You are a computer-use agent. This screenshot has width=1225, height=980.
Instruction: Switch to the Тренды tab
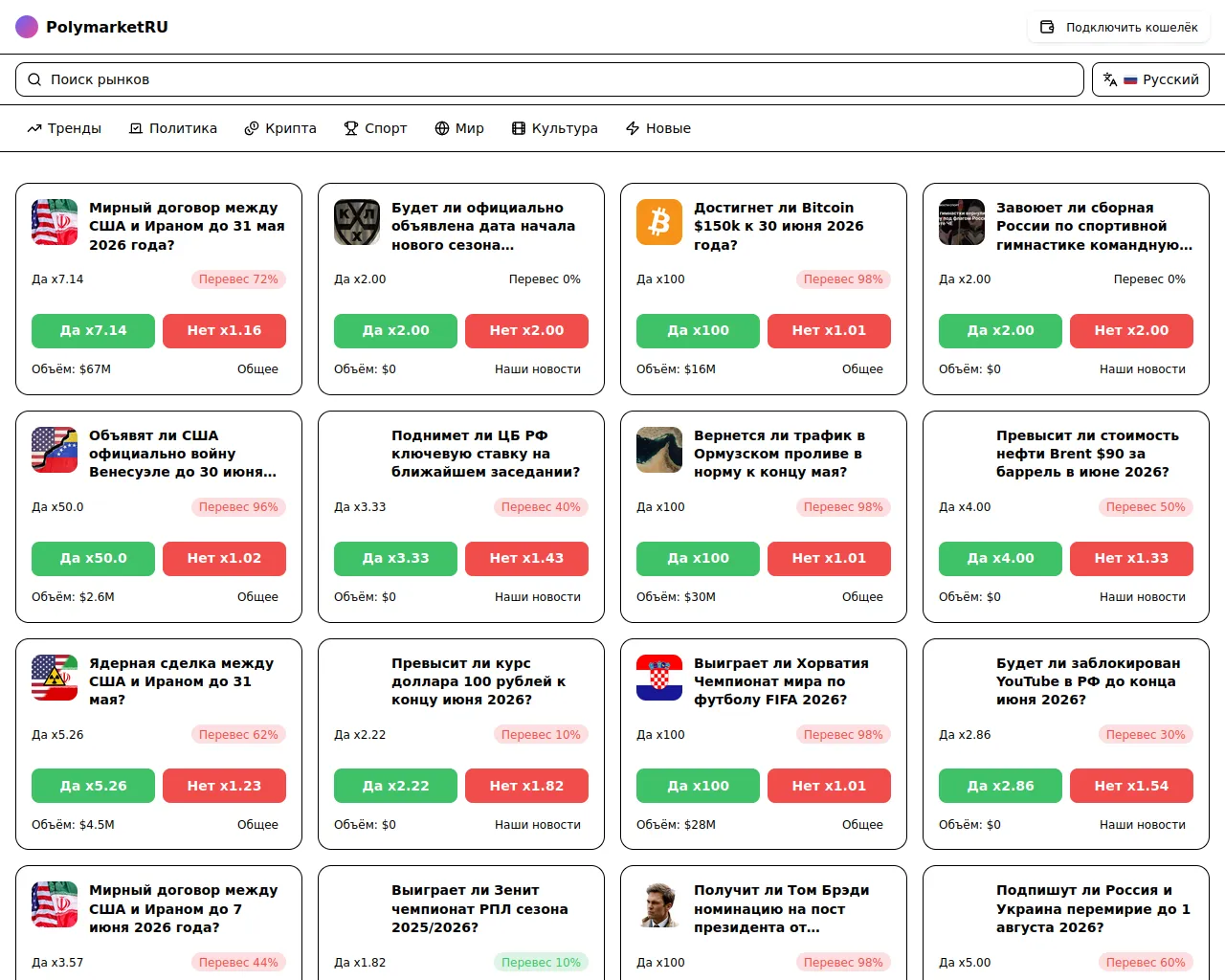tap(64, 128)
